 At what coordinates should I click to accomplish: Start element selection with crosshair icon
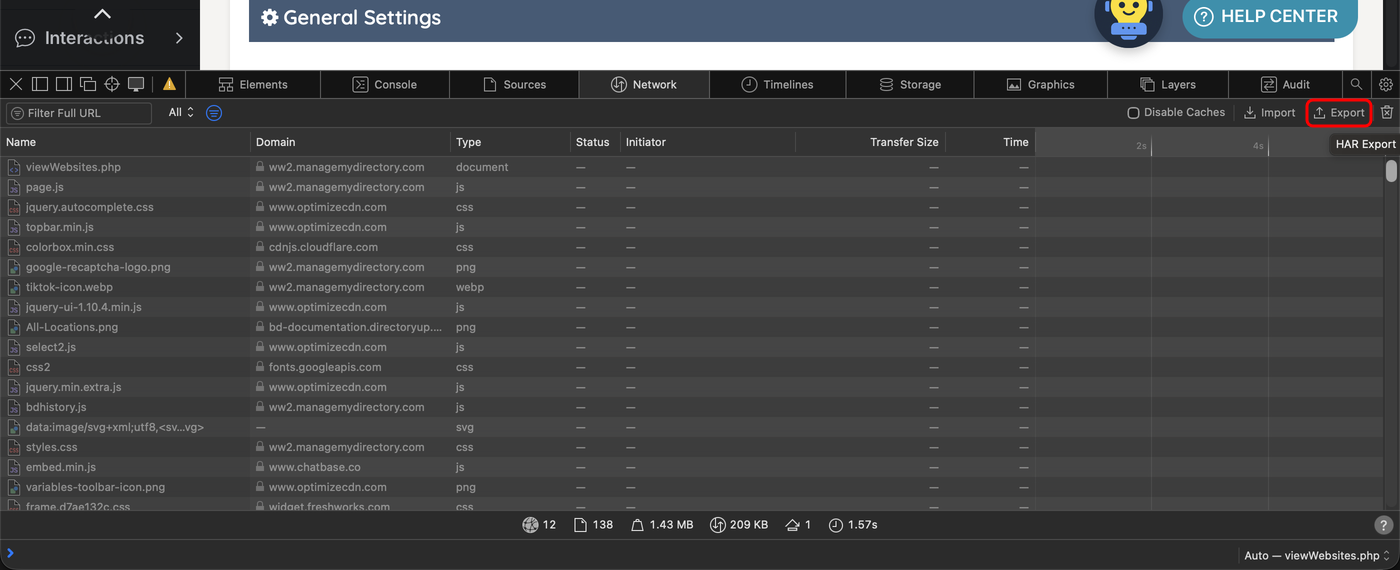(x=112, y=84)
